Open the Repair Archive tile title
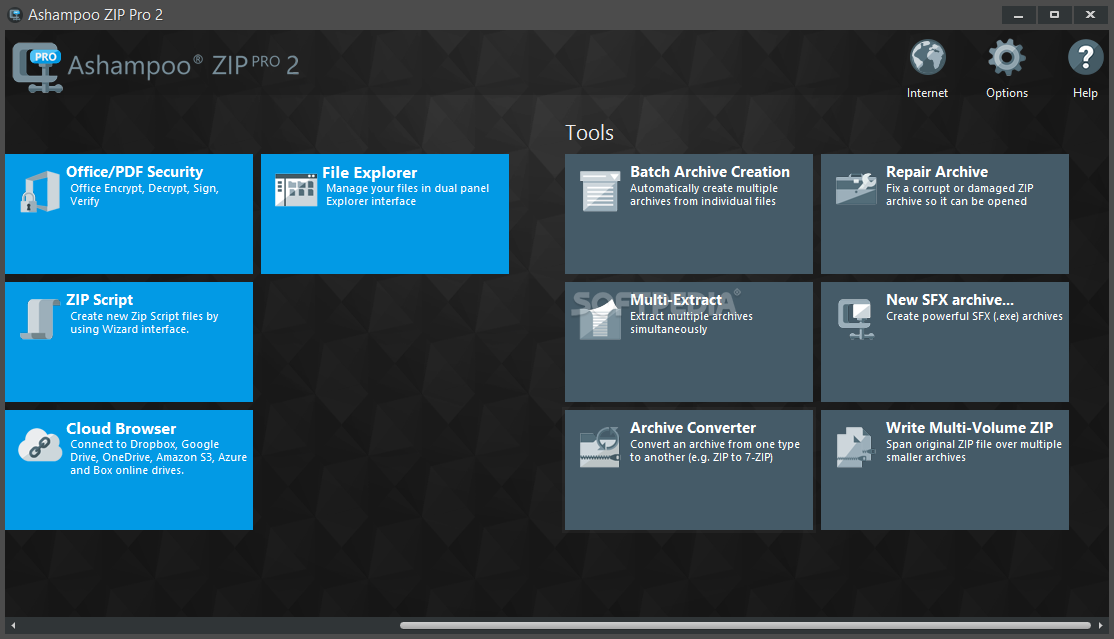Viewport: 1114px width, 639px height. (936, 172)
